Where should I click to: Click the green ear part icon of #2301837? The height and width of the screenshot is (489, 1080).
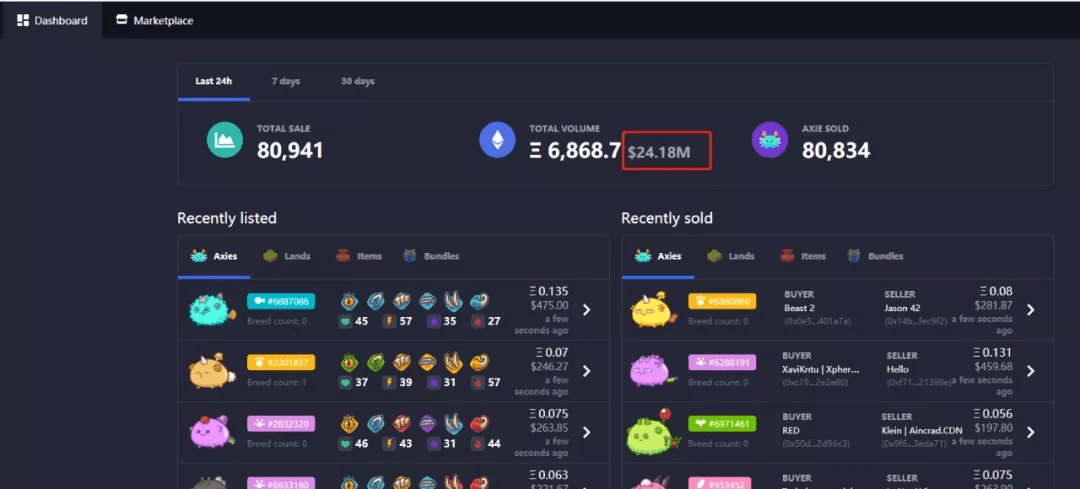(376, 362)
